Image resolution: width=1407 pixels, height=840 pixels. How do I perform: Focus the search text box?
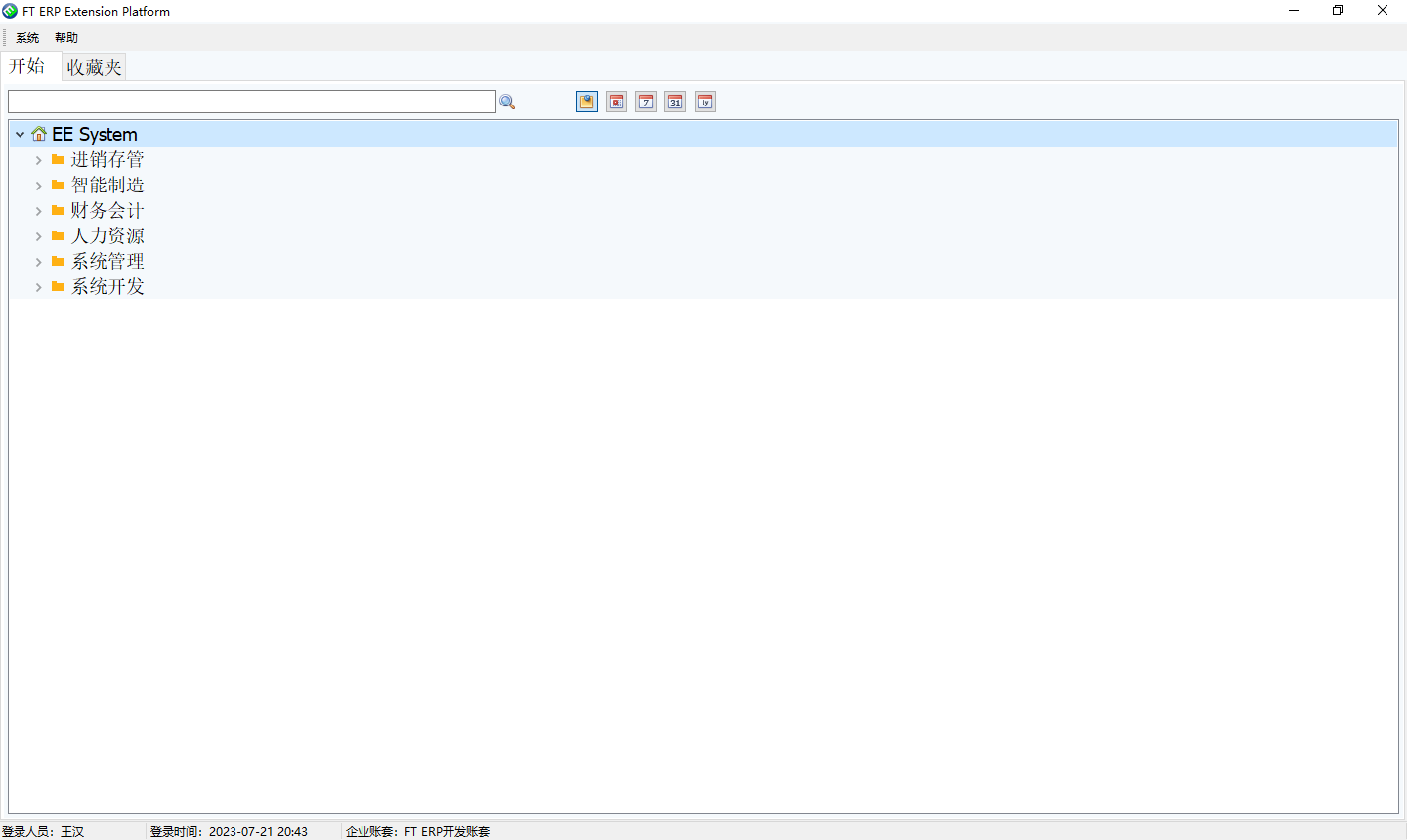(252, 102)
